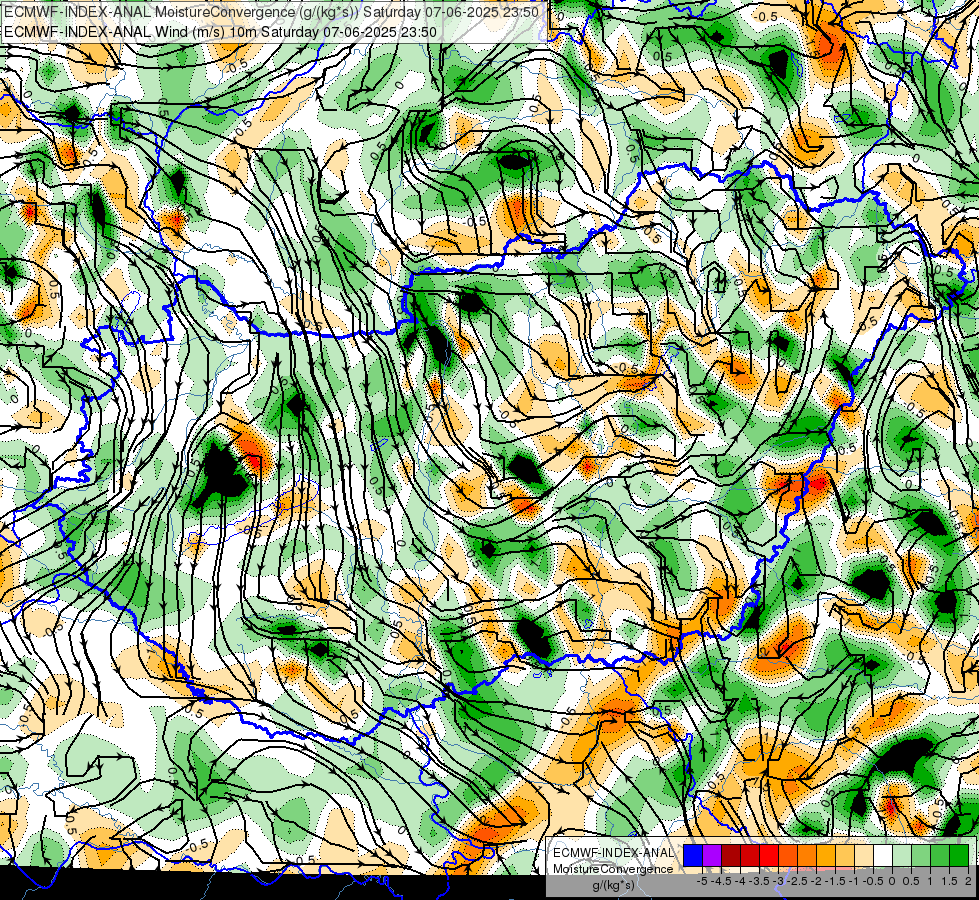The width and height of the screenshot is (979, 900).
Task: Click the darkest red legend swatch
Action: (x=731, y=855)
